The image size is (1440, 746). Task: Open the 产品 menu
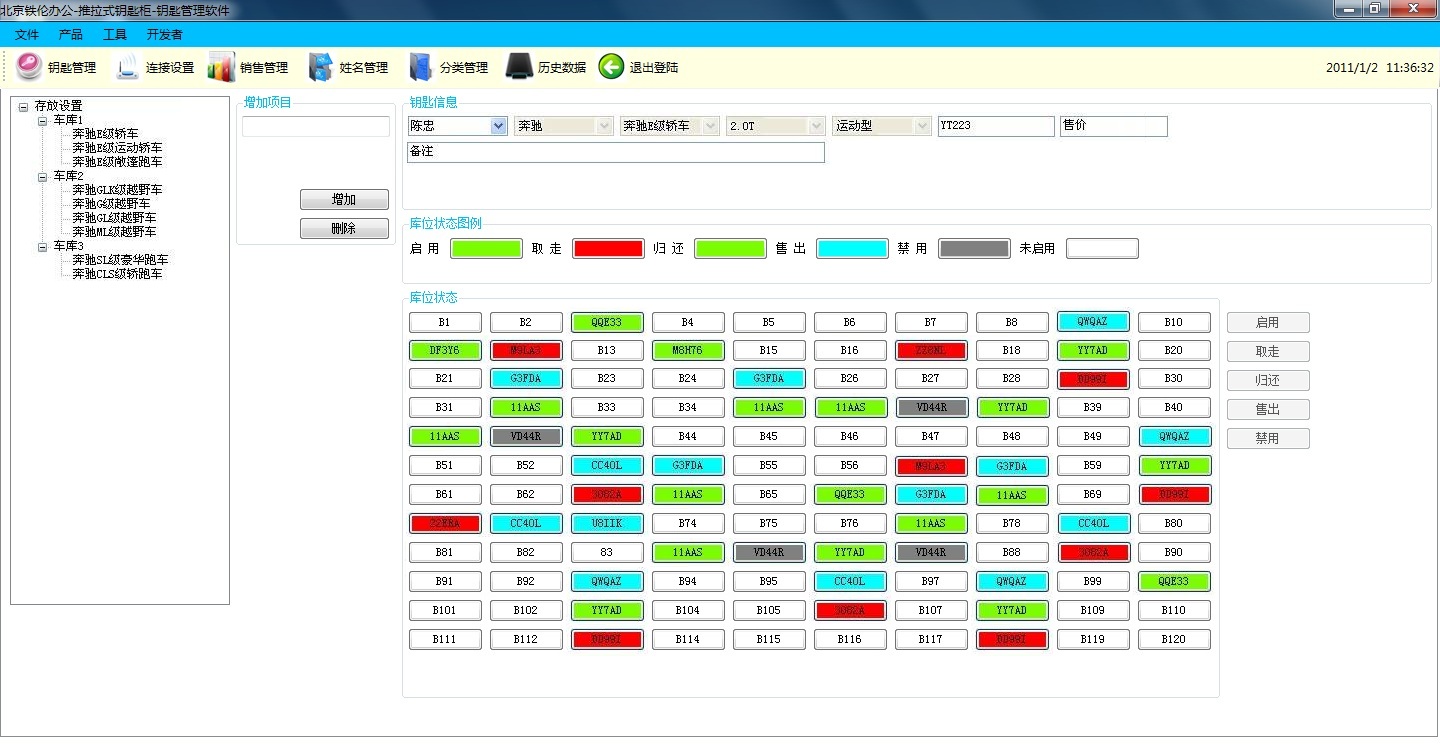tap(71, 34)
